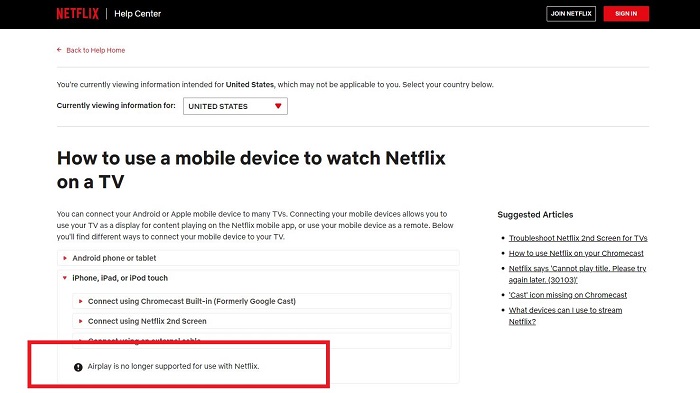Open the United States country dropdown
Screen dimensions: 700x393
(x=235, y=106)
